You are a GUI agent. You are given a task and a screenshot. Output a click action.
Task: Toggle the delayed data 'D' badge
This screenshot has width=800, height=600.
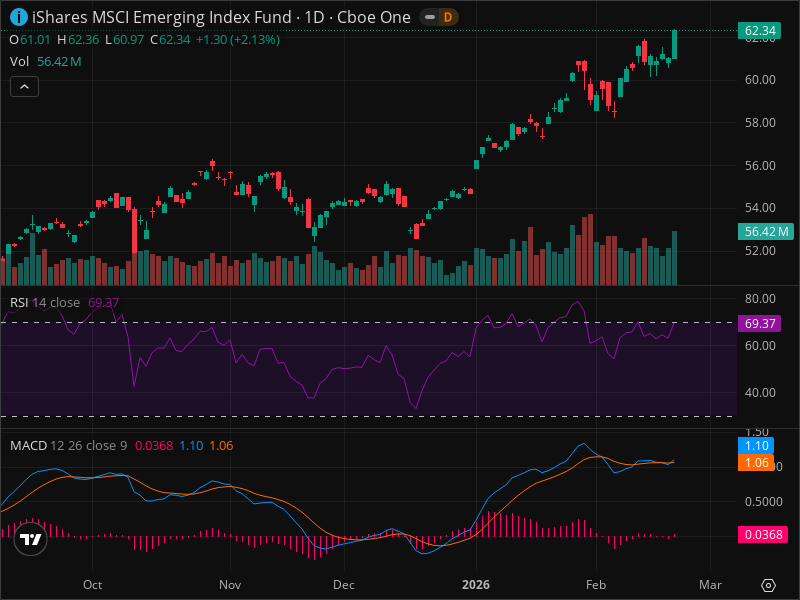click(x=447, y=17)
